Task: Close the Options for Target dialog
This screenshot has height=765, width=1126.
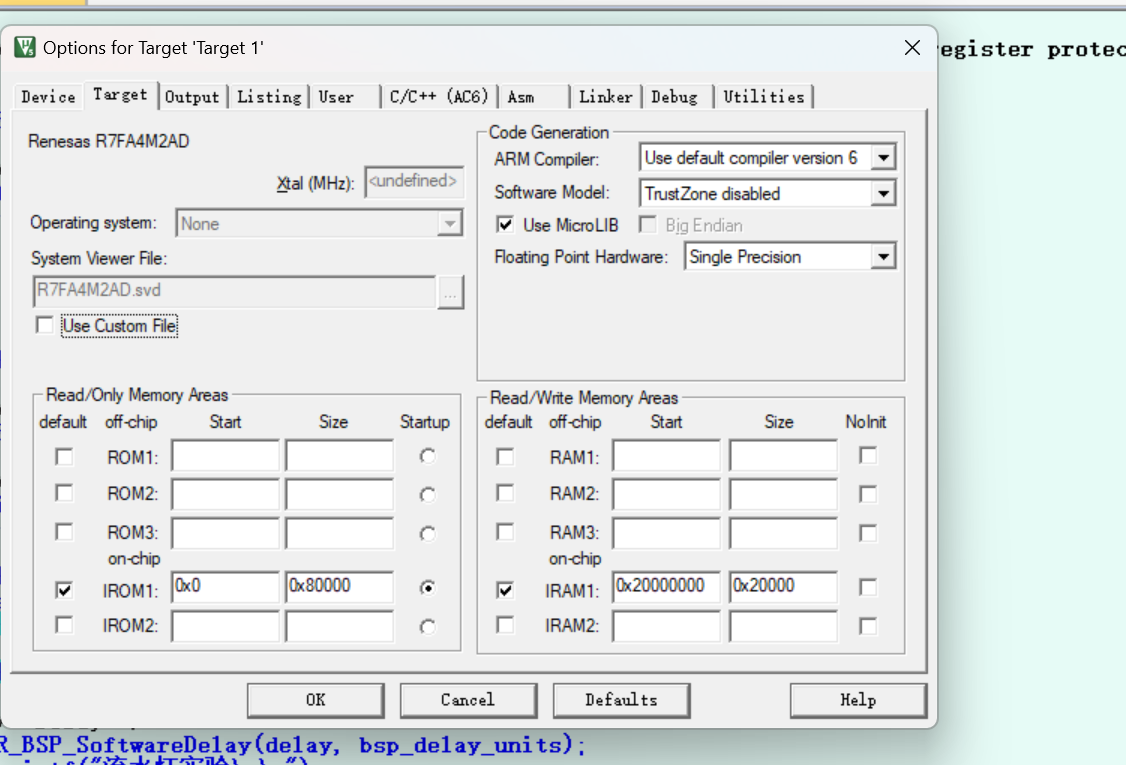Action: pos(912,47)
